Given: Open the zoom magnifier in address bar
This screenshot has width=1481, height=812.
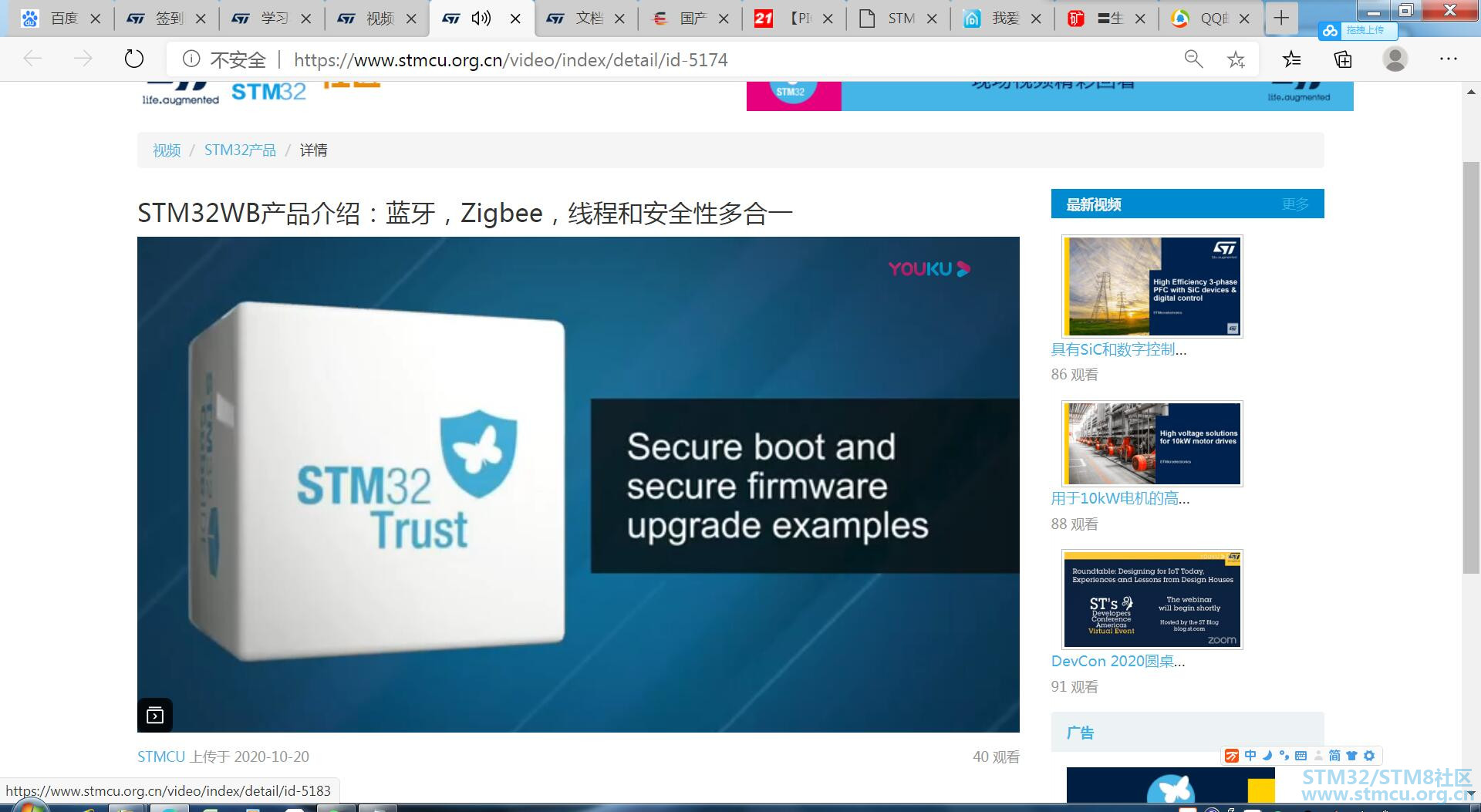Looking at the screenshot, I should (1193, 59).
